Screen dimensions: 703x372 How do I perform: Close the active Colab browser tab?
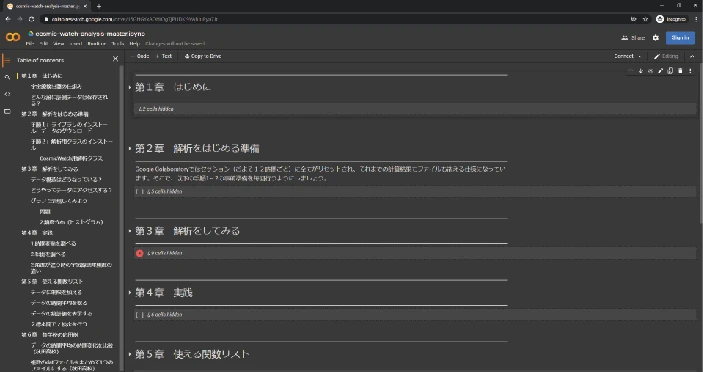85,6
